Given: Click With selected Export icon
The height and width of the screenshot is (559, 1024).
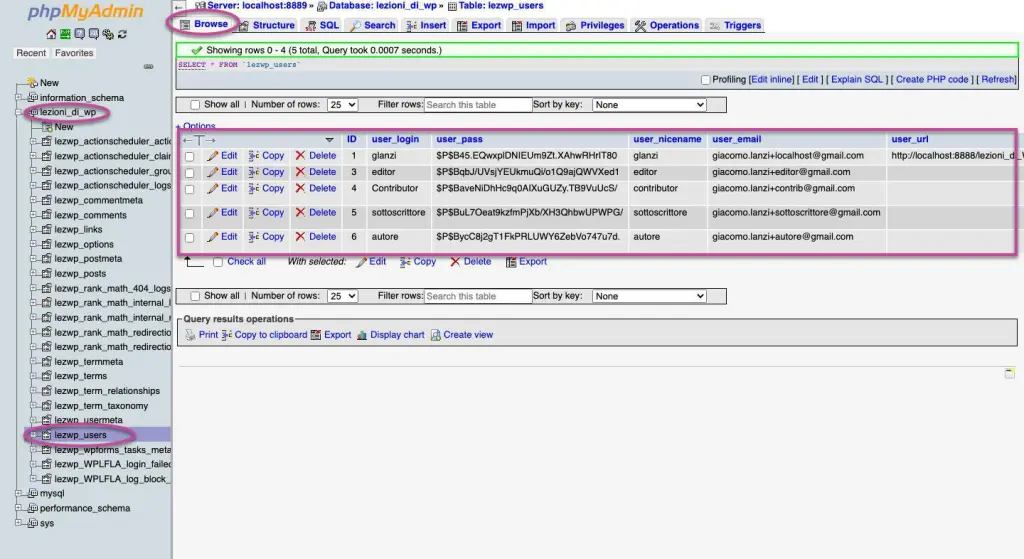Looking at the screenshot, I should point(511,262).
